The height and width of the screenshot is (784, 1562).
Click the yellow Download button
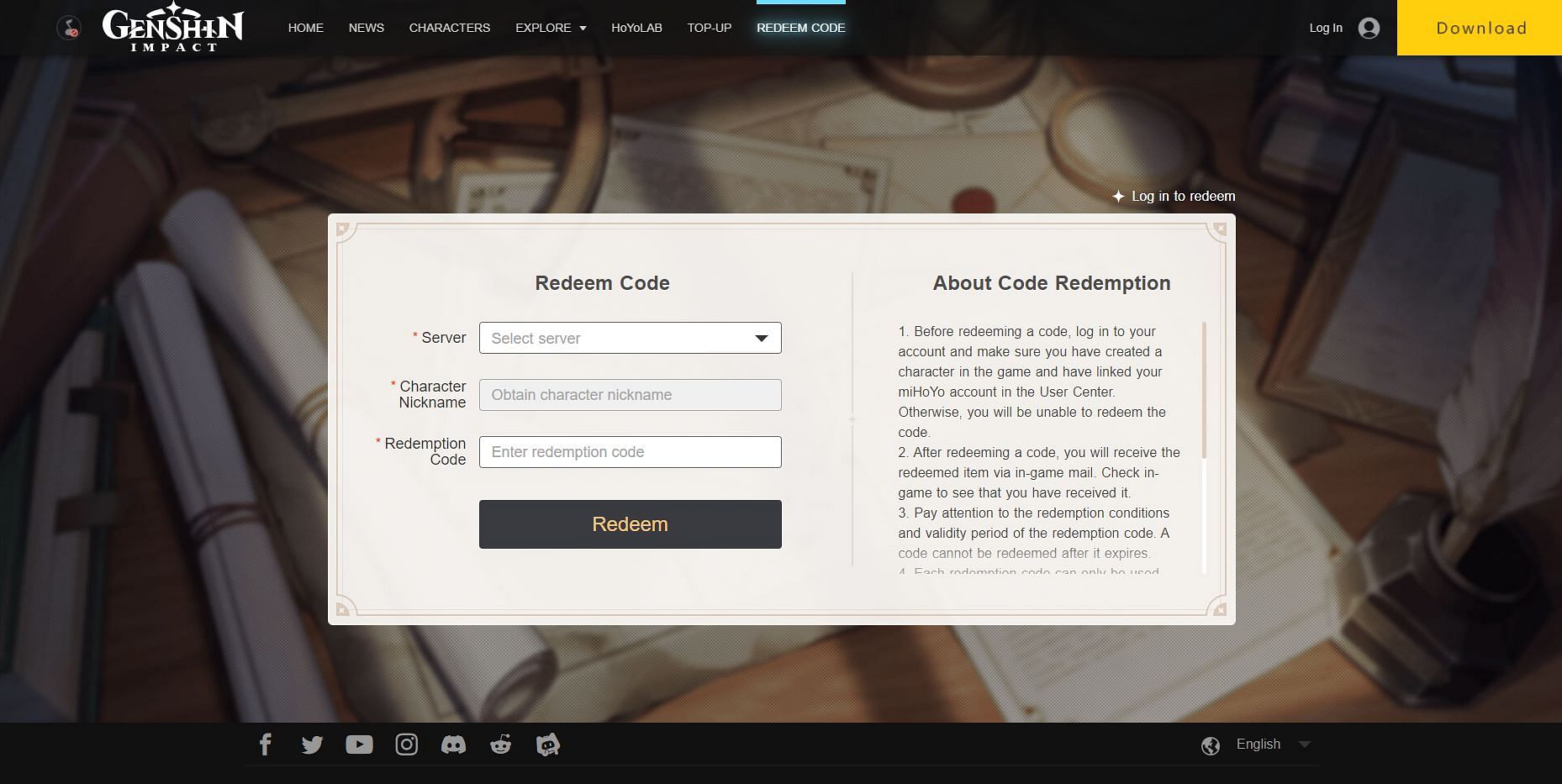[1480, 28]
